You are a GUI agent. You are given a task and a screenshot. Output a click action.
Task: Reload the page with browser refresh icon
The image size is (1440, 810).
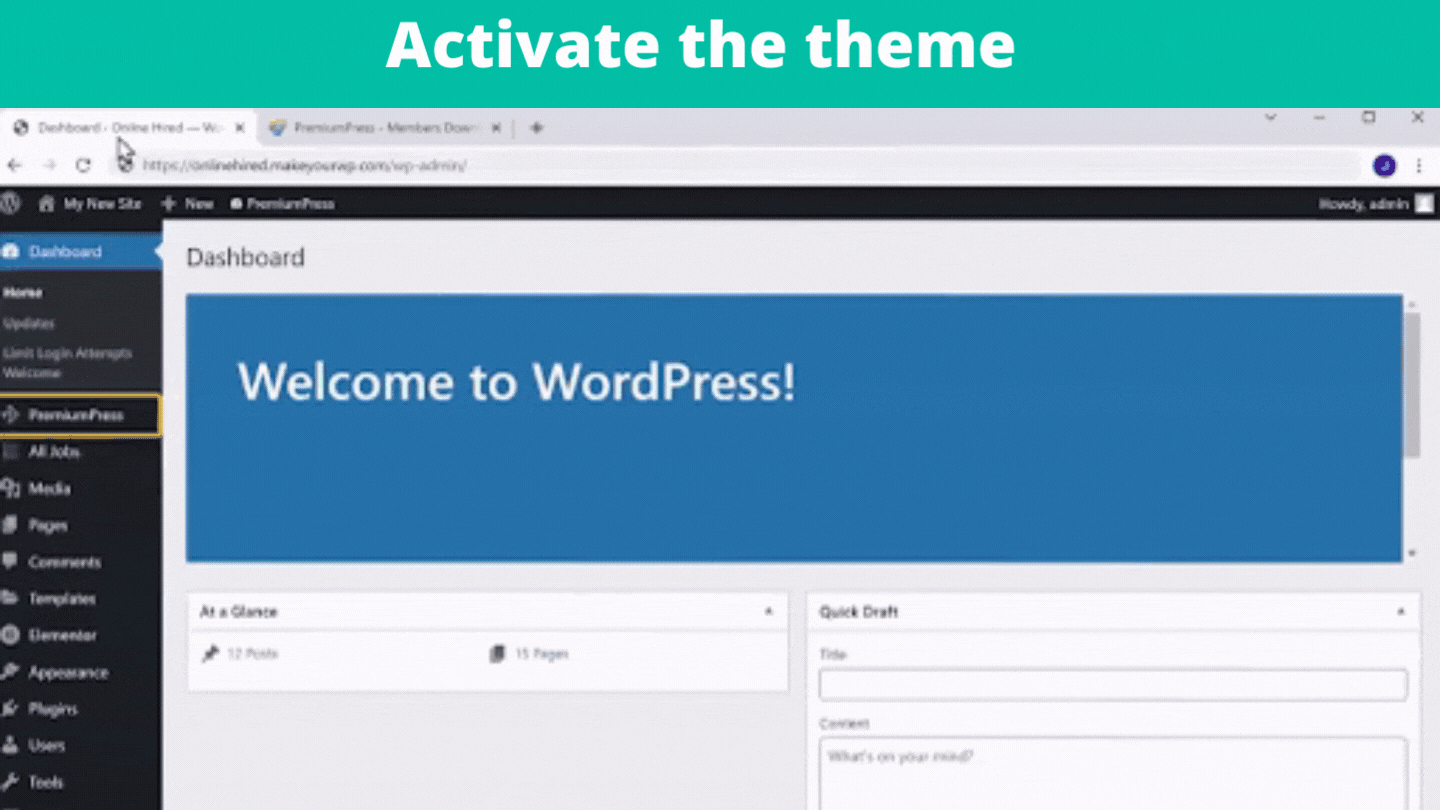pyautogui.click(x=83, y=165)
